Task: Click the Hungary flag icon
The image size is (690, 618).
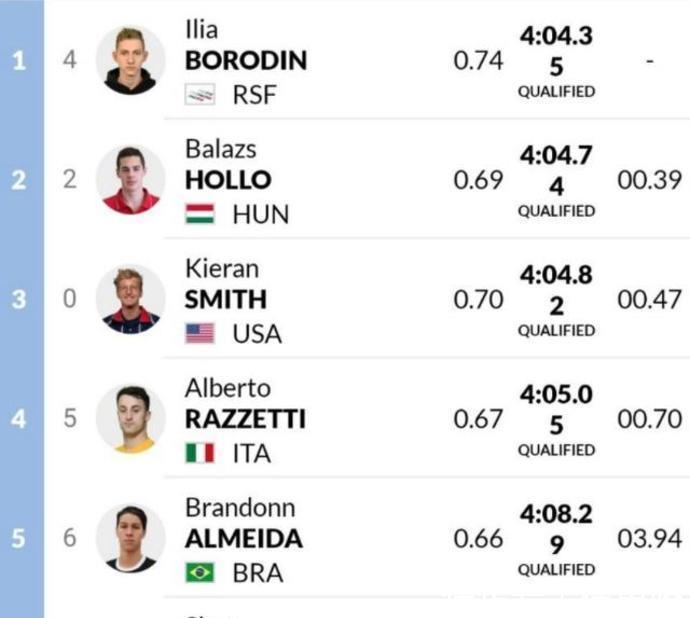Action: pyautogui.click(x=200, y=214)
